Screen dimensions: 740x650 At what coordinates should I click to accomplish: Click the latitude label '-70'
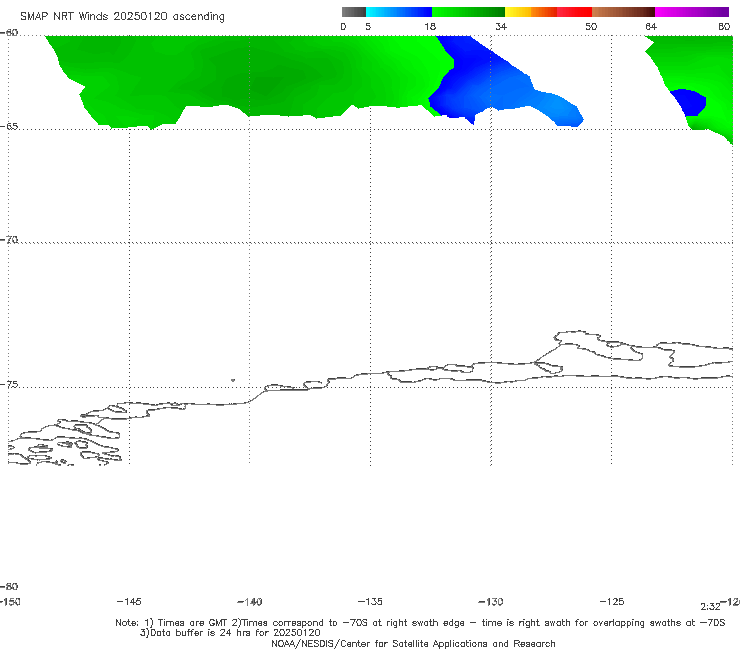click(9, 240)
